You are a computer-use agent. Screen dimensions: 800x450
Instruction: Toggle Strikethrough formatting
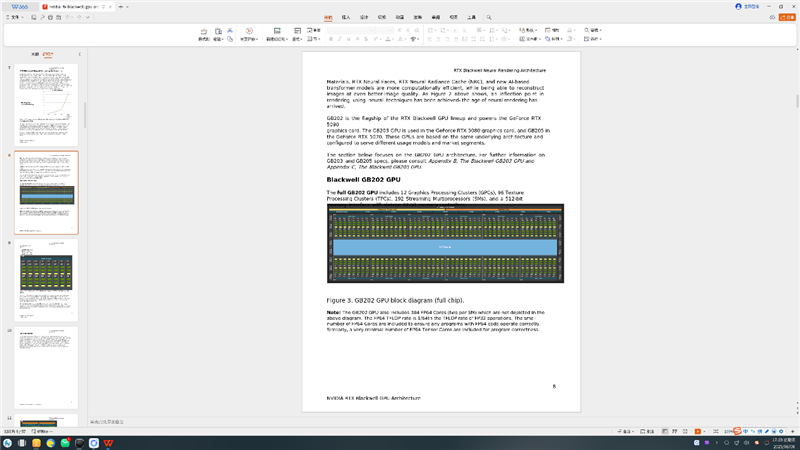(366, 39)
